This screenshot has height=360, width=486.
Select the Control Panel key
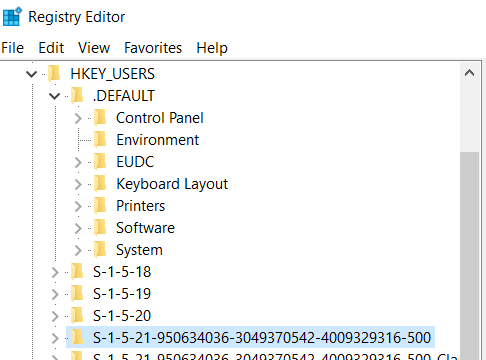[x=160, y=118]
